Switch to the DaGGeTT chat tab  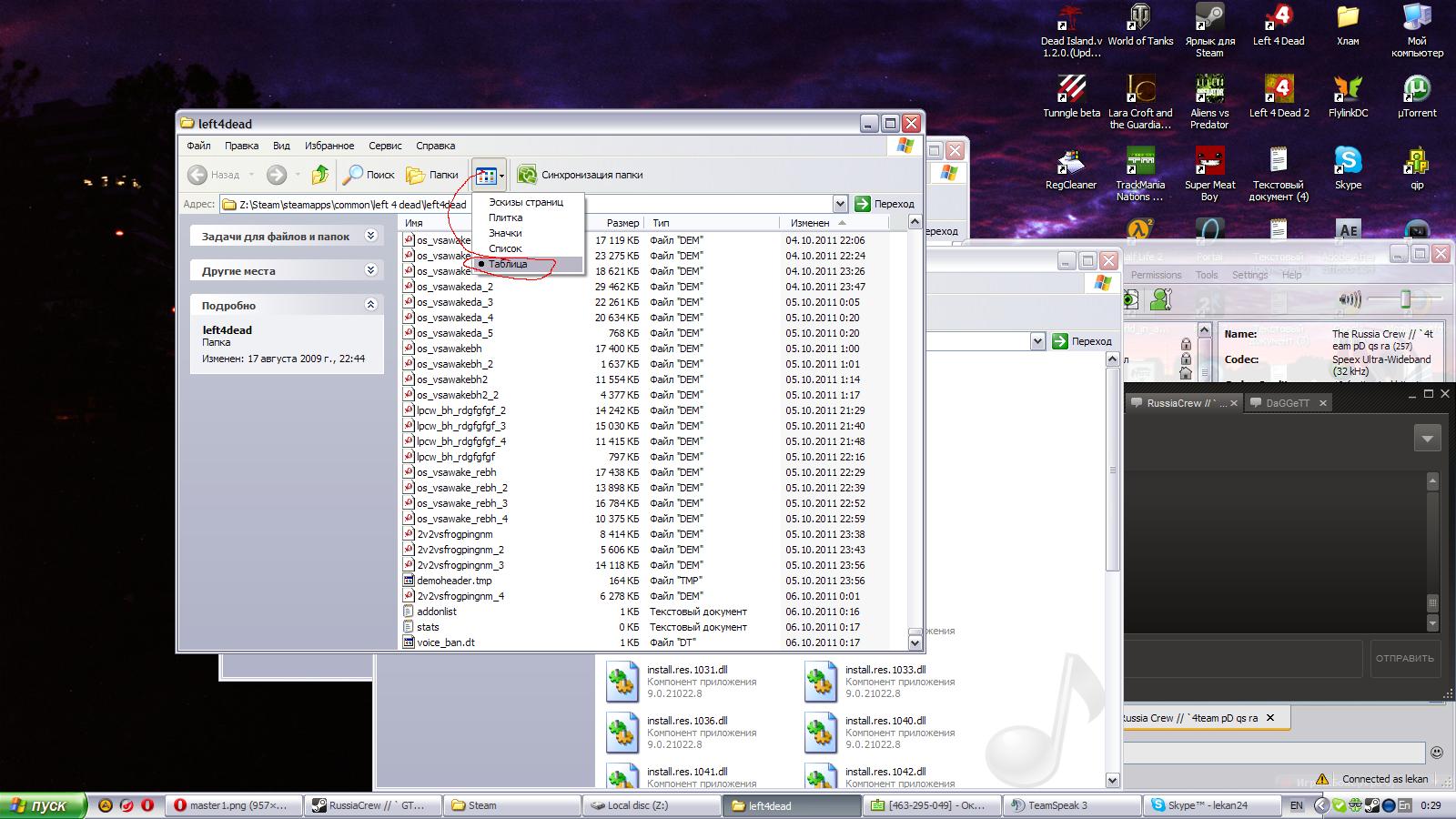1287,403
